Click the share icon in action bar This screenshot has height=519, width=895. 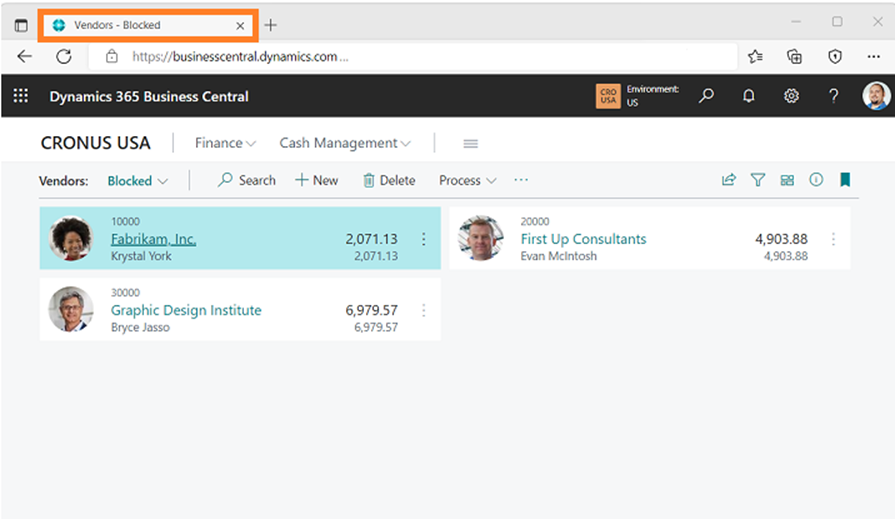pyautogui.click(x=729, y=180)
